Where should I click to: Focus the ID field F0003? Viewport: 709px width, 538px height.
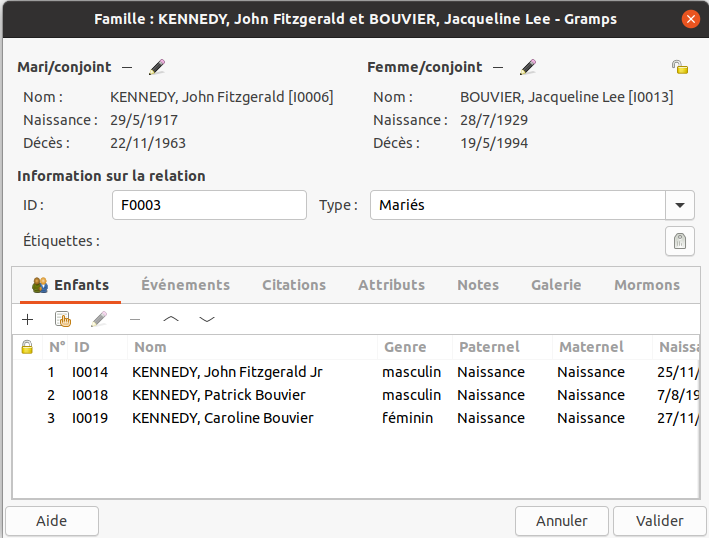pyautogui.click(x=209, y=205)
